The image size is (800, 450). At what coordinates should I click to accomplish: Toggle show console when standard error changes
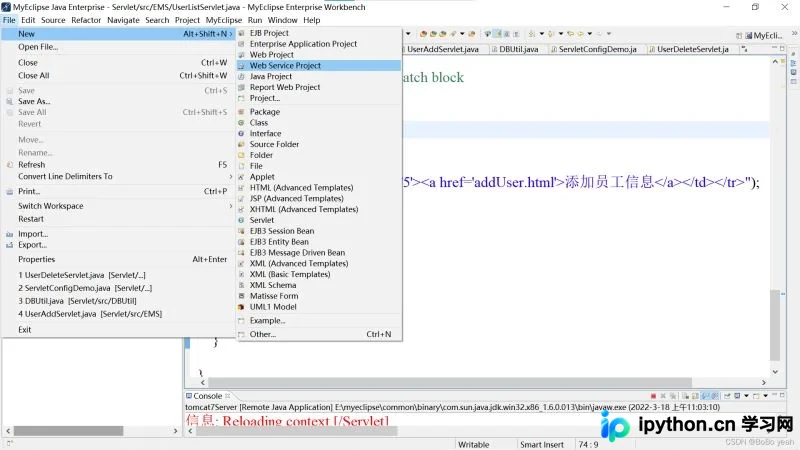coord(714,396)
